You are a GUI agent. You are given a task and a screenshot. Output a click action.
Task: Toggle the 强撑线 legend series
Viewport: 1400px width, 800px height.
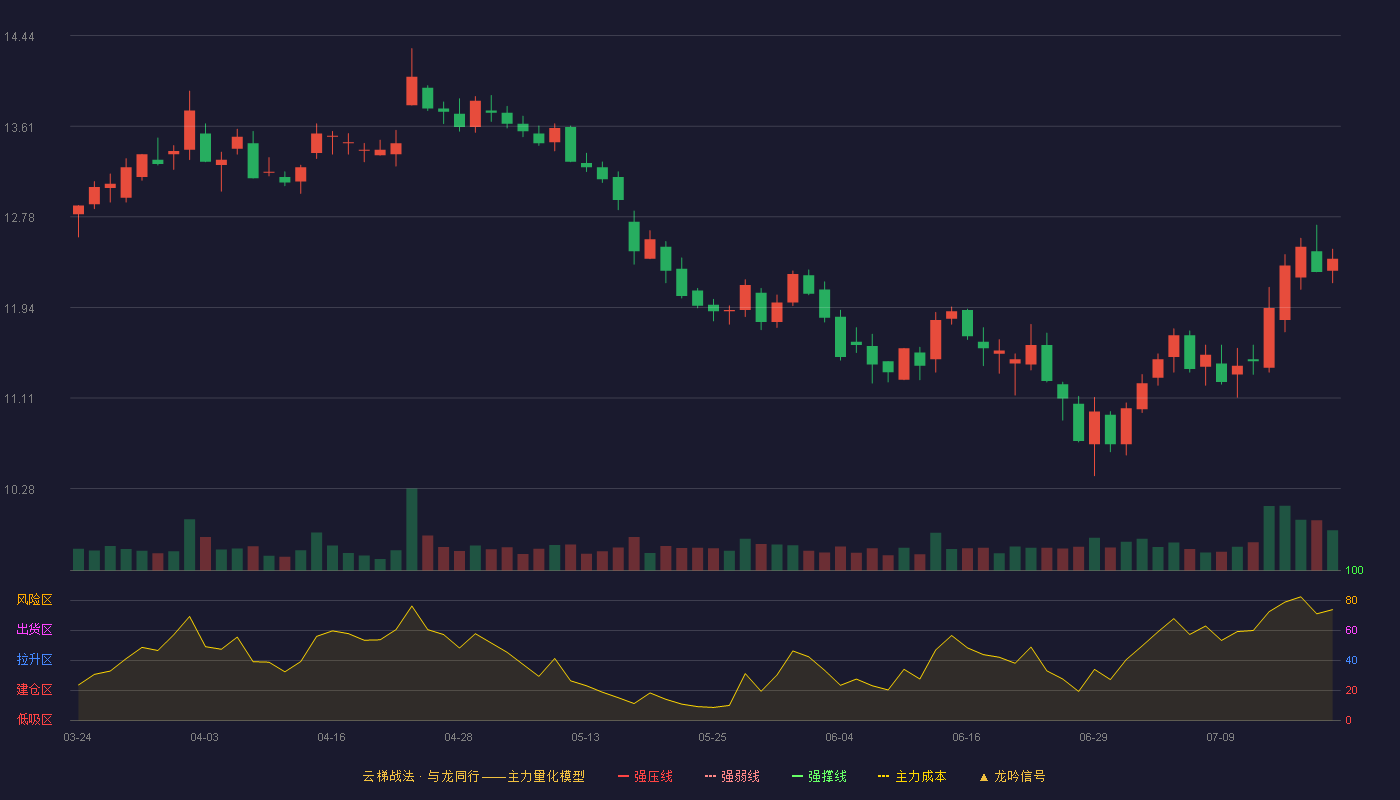(819, 776)
